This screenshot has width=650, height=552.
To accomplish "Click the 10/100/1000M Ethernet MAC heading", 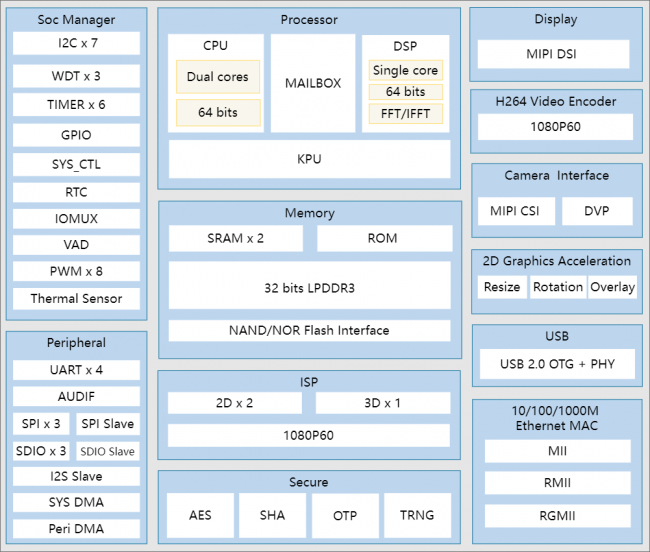I will pos(555,418).
